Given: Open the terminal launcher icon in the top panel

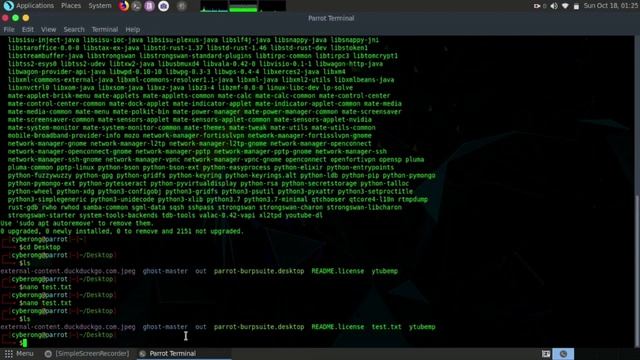Looking at the screenshot, I should pyautogui.click(x=137, y=6).
